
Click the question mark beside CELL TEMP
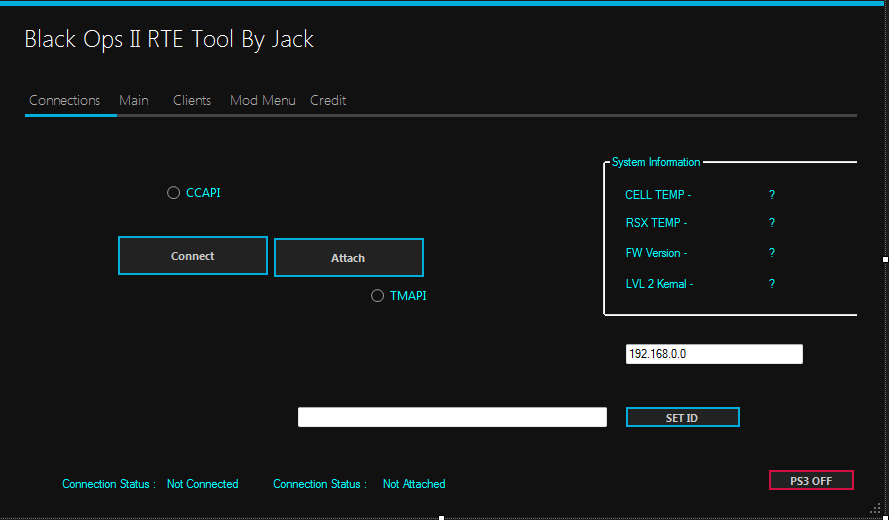(772, 195)
